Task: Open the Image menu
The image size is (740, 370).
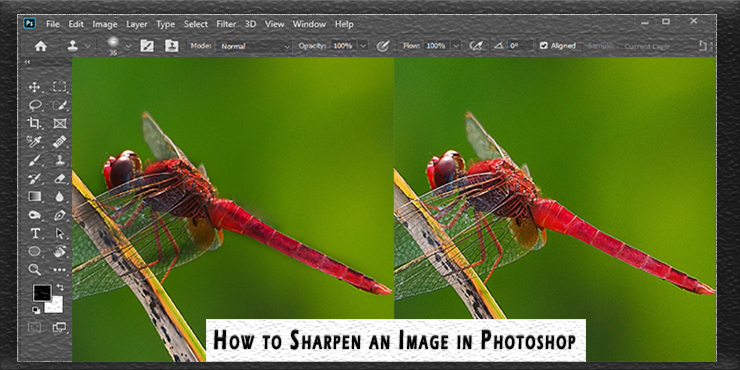Action: click(105, 24)
